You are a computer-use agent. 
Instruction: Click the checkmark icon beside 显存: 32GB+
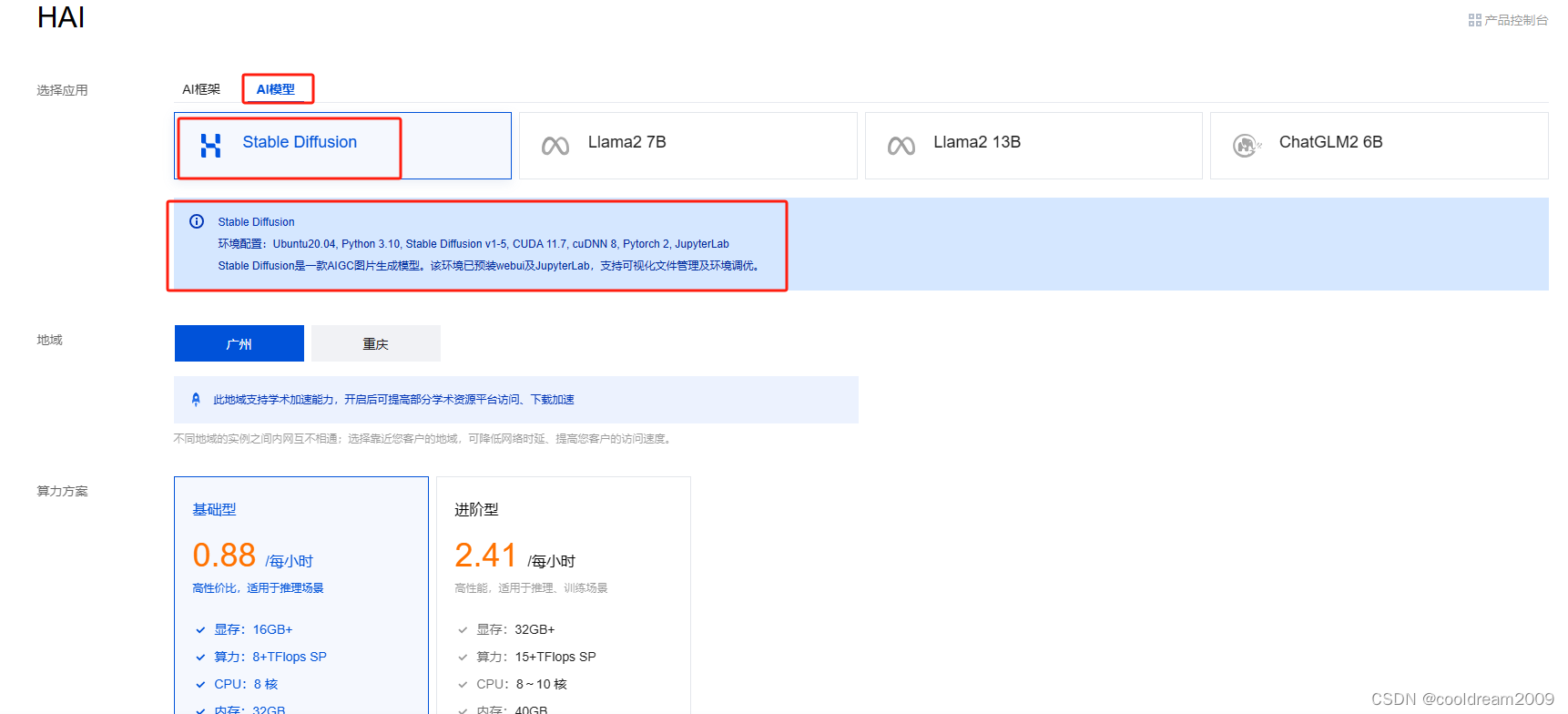tap(463, 629)
